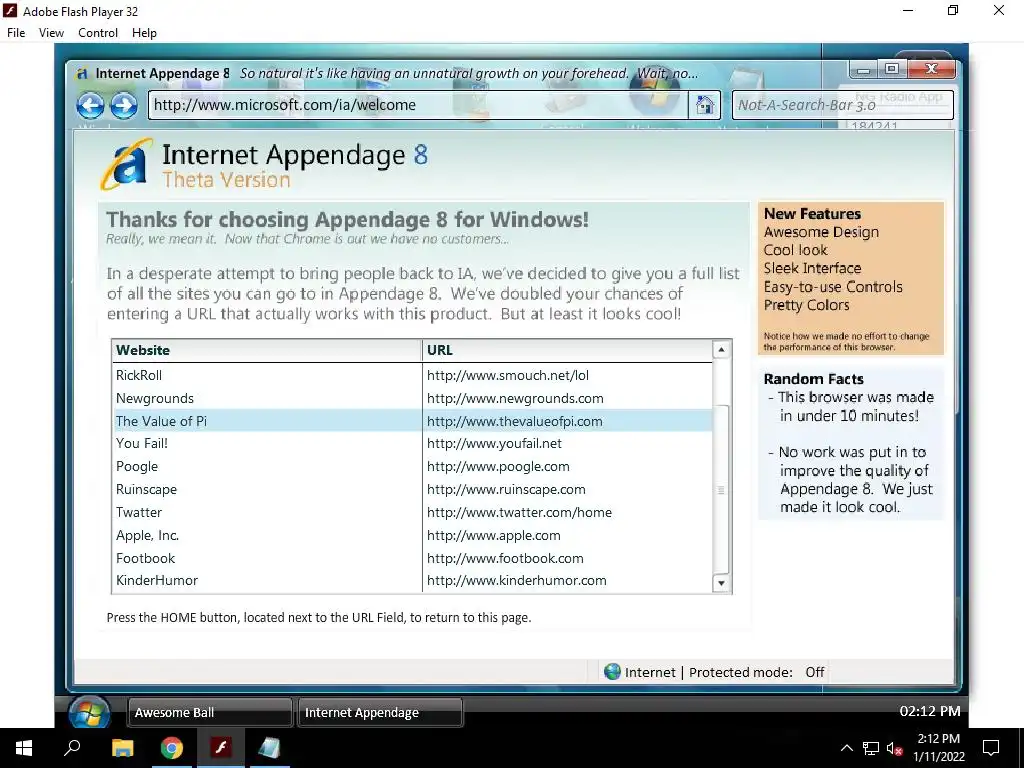Select The Value of Pi row
Image resolution: width=1024 pixels, height=768 pixels.
point(412,421)
